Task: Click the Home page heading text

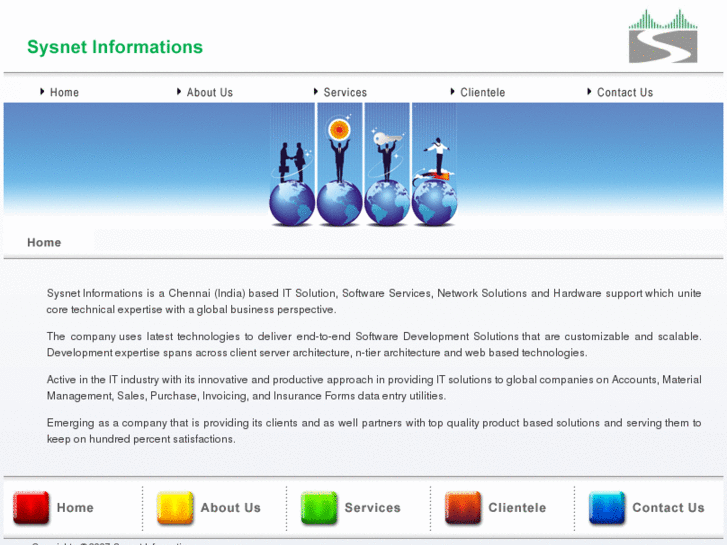Action: click(x=44, y=243)
